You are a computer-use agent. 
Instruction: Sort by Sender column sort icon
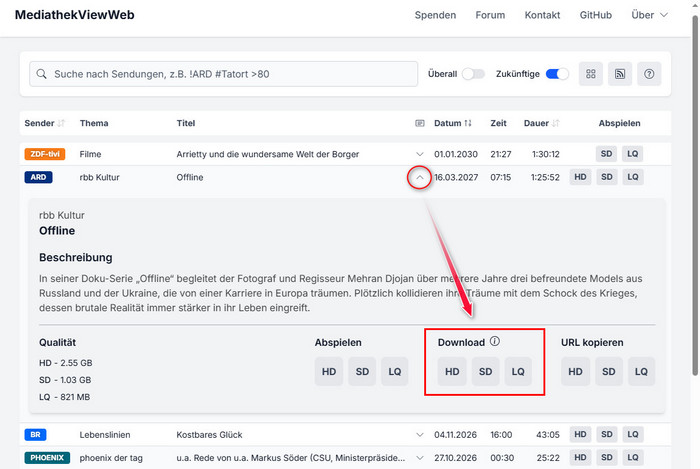pyautogui.click(x=62, y=124)
